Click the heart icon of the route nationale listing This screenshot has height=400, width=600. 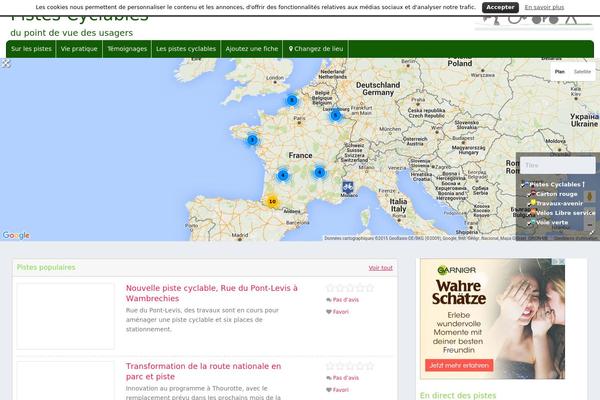(x=328, y=390)
